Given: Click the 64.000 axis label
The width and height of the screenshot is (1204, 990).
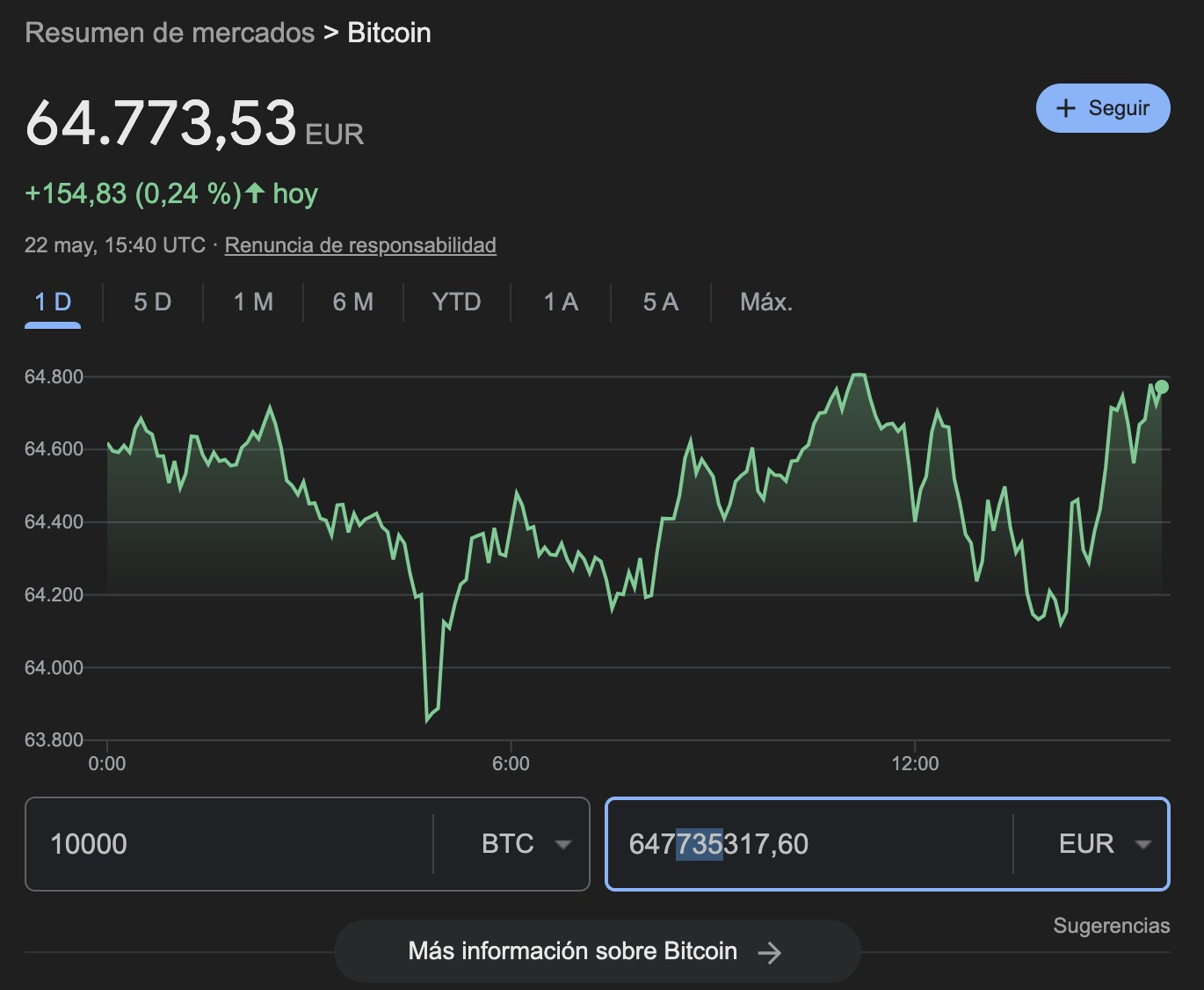Looking at the screenshot, I should point(54,668).
